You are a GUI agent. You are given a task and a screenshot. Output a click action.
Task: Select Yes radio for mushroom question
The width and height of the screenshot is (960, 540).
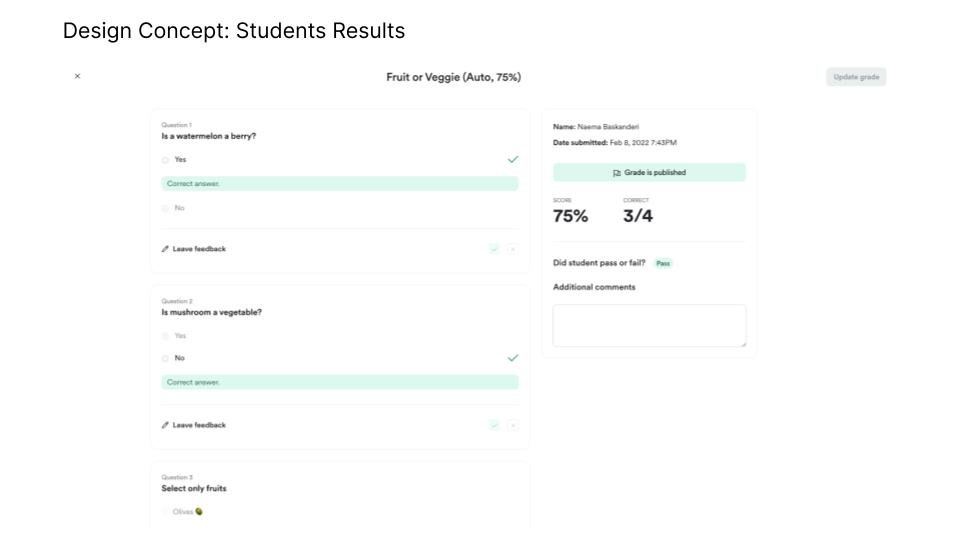(x=165, y=336)
